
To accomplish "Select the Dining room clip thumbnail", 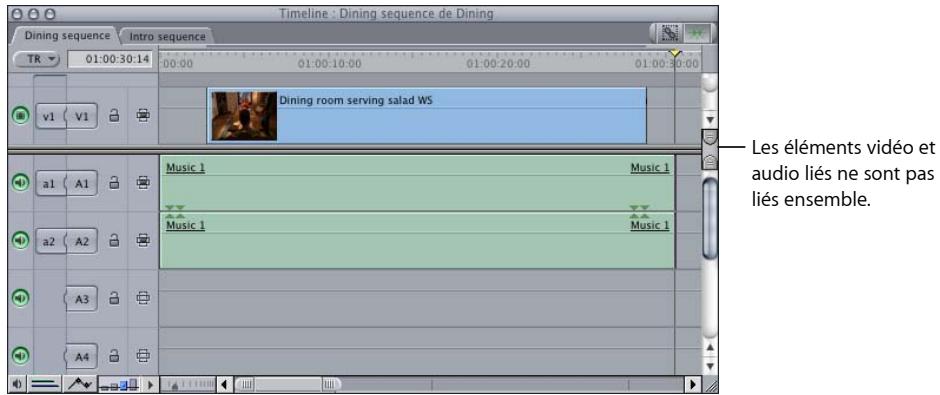I will (x=244, y=116).
